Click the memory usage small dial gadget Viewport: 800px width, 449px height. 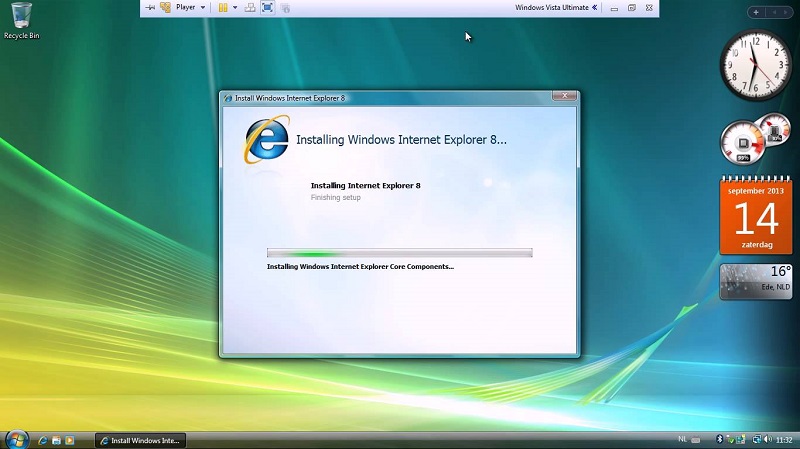coord(774,130)
